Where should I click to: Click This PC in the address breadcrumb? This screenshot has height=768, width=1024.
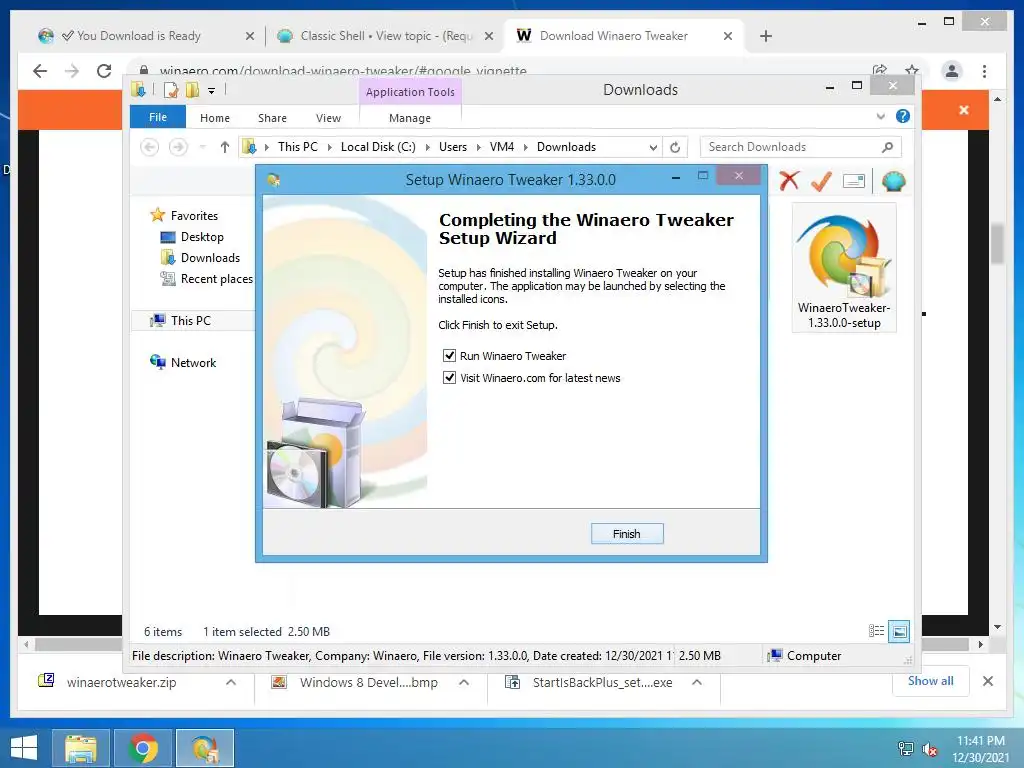pos(298,147)
